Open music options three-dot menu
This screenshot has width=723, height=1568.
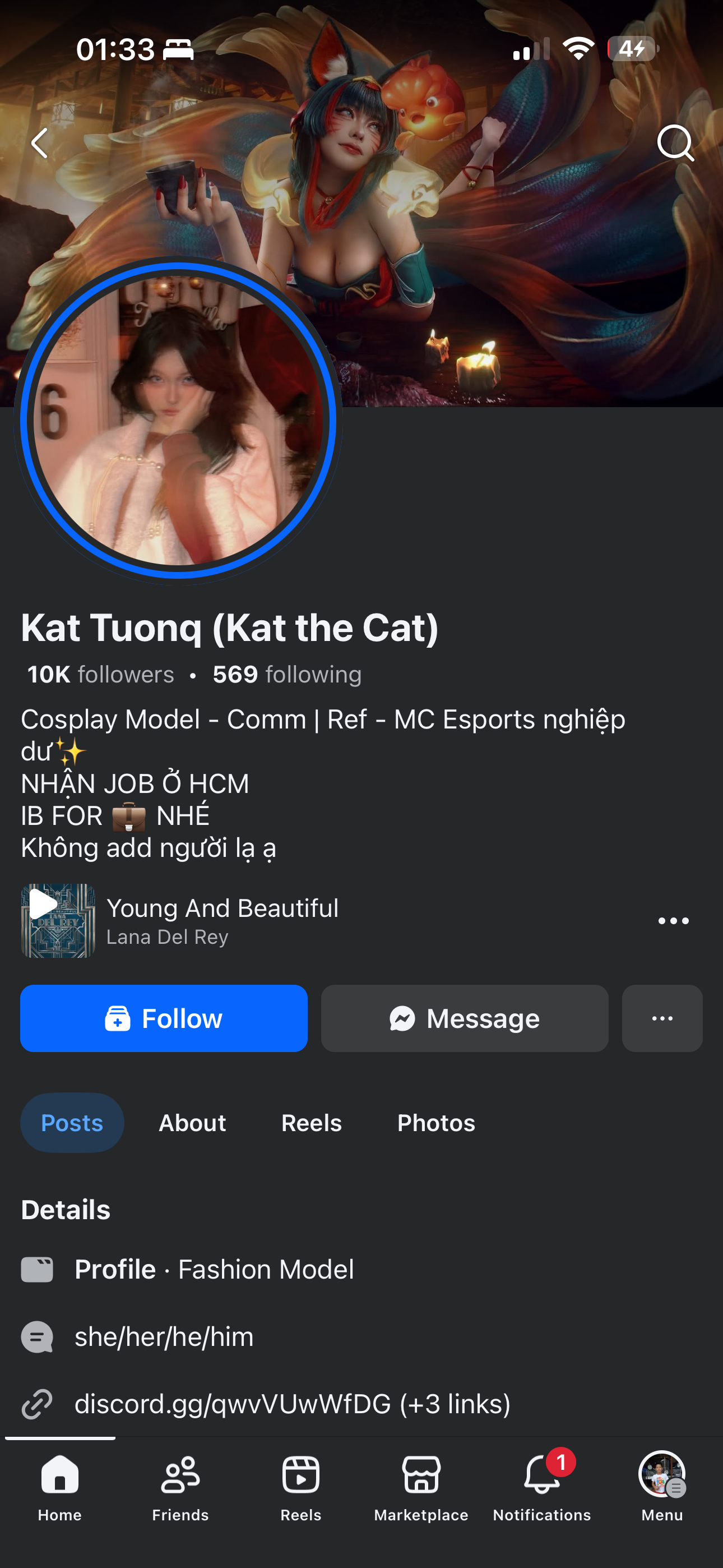(x=673, y=921)
